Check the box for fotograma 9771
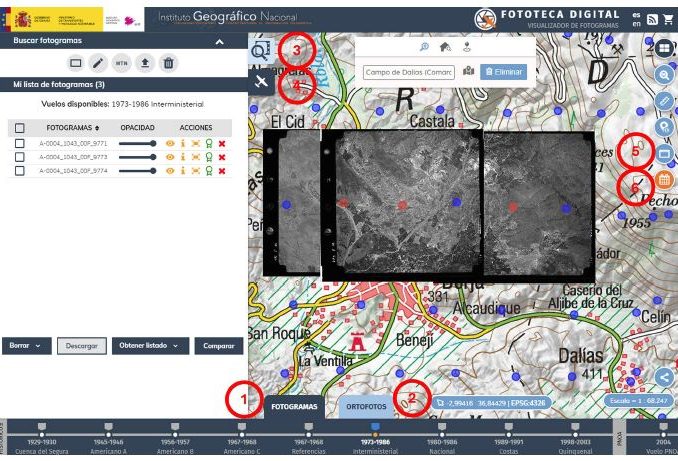 (20, 144)
